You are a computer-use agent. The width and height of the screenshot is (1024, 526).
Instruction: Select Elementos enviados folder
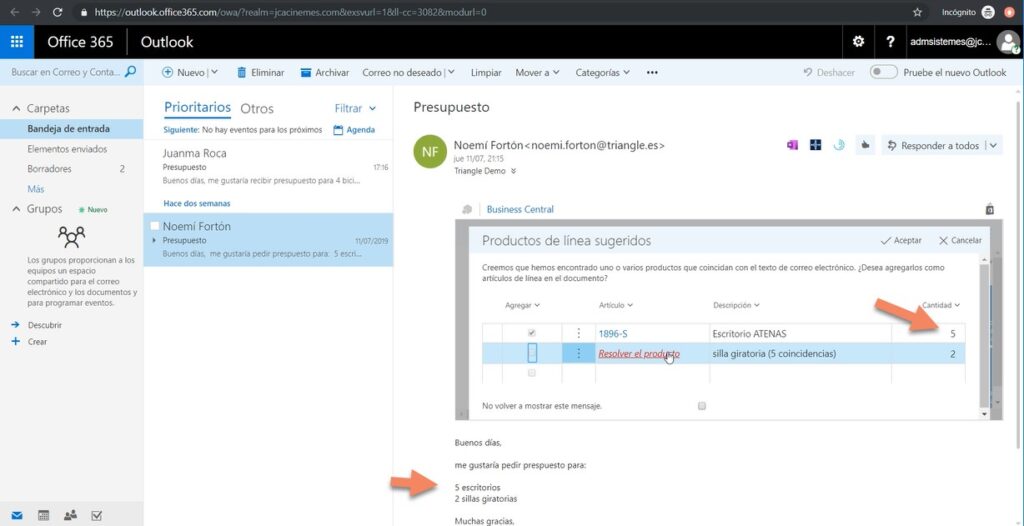[68, 149]
